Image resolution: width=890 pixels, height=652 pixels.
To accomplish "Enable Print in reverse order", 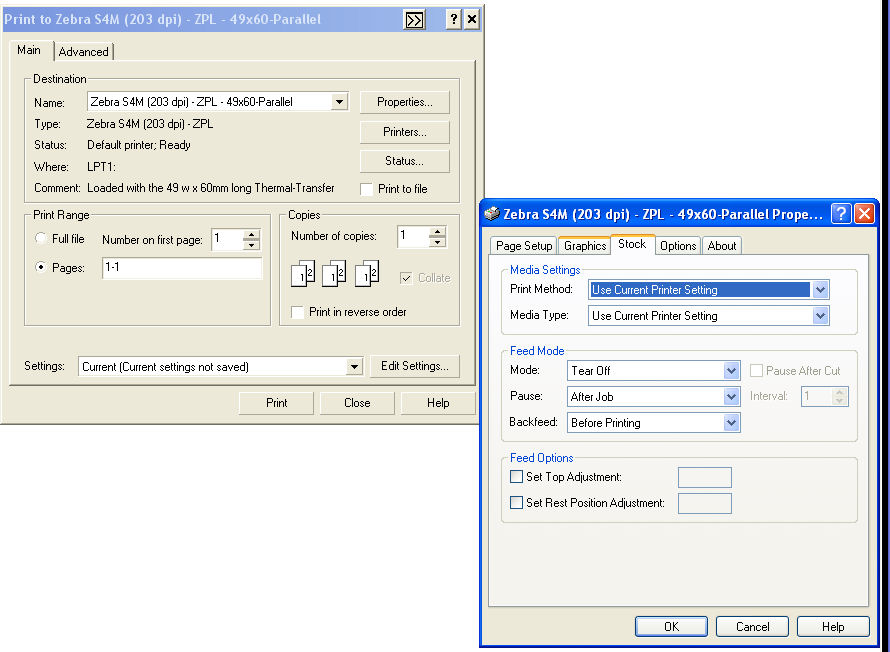I will point(297,312).
